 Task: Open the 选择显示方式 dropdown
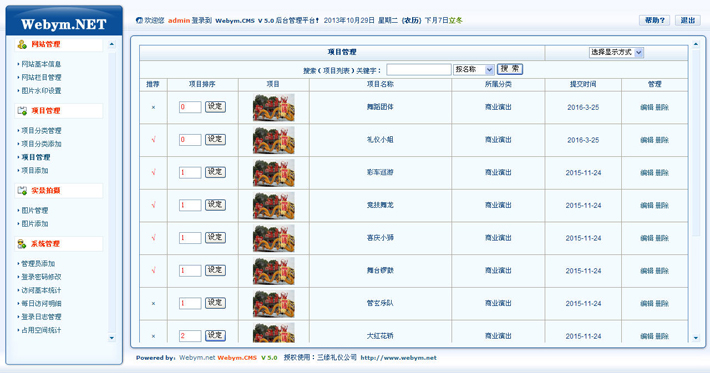pyautogui.click(x=616, y=53)
